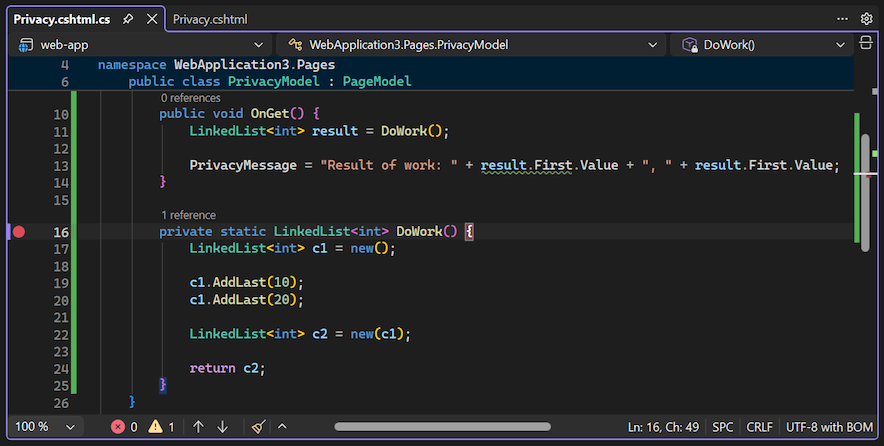Screen dimensions: 884x446
Task: Click the '1 reference' CodeLens link
Action: click(x=188, y=215)
